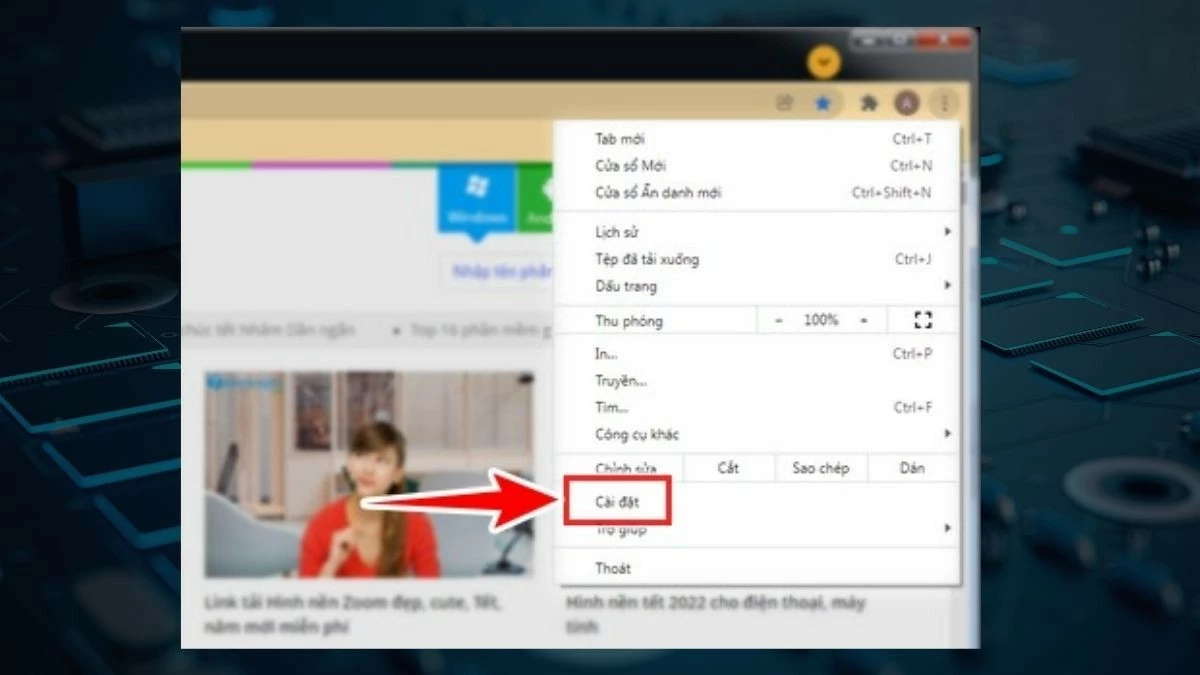This screenshot has height=675, width=1200.
Task: Open the Chrome profile avatar
Action: [x=906, y=102]
